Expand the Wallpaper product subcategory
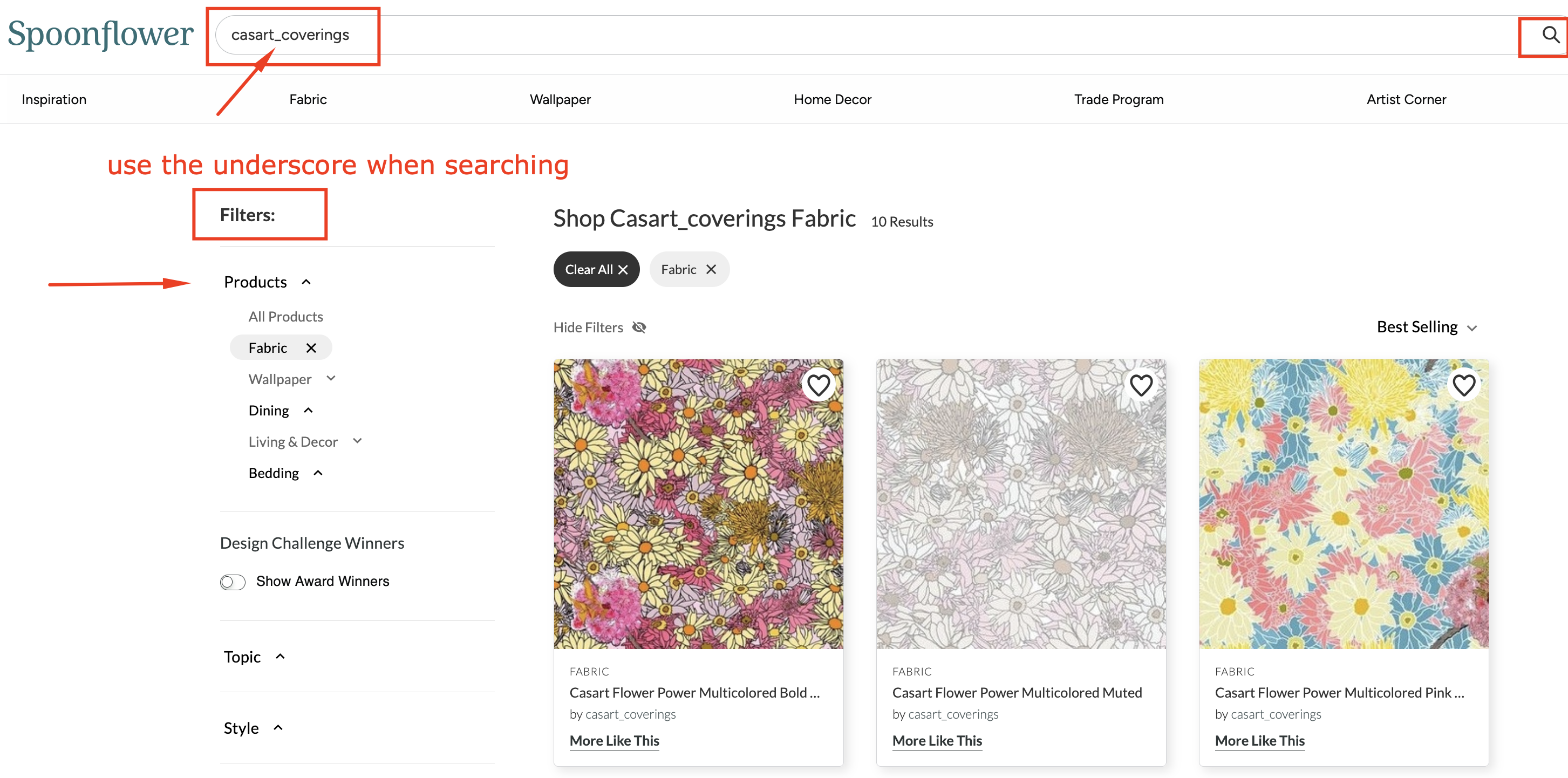 click(331, 378)
